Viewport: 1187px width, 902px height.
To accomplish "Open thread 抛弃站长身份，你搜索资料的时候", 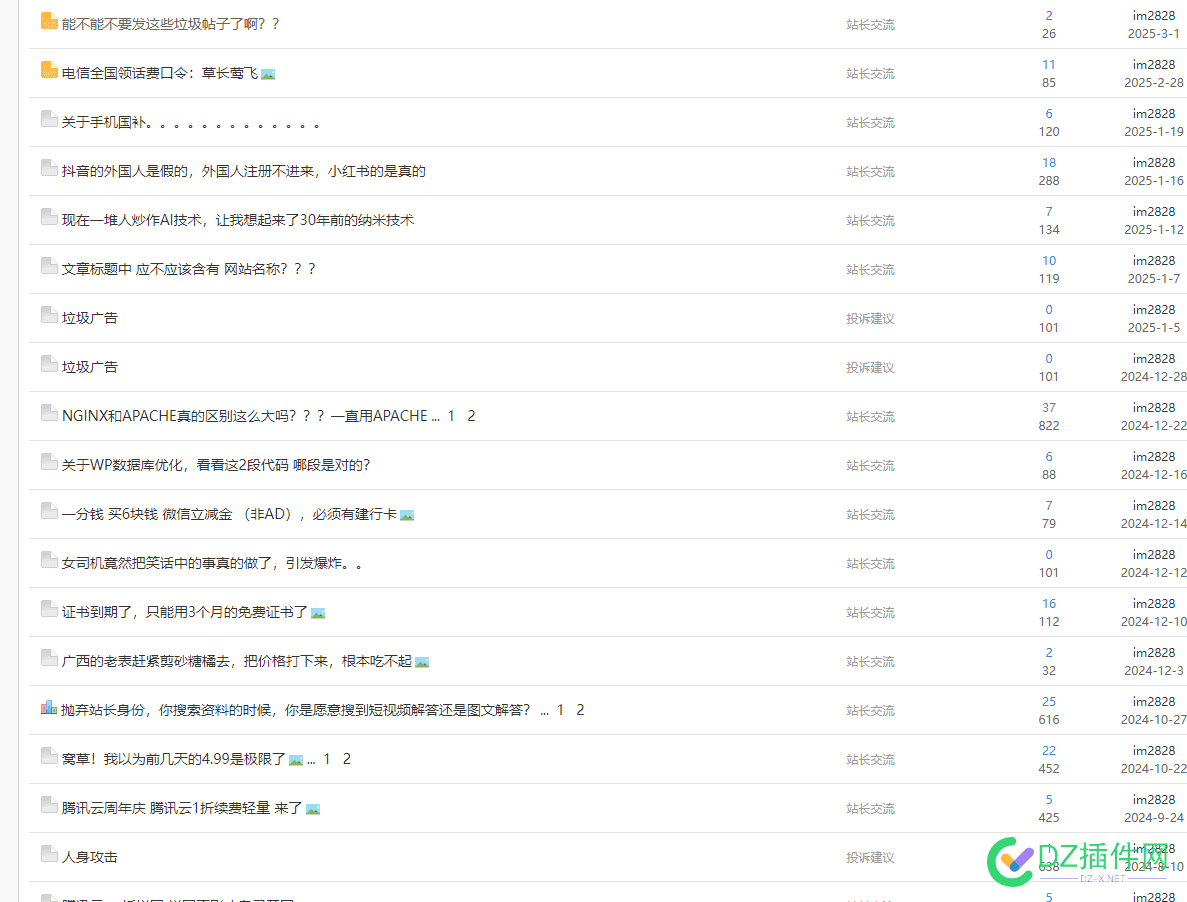I will (296, 710).
